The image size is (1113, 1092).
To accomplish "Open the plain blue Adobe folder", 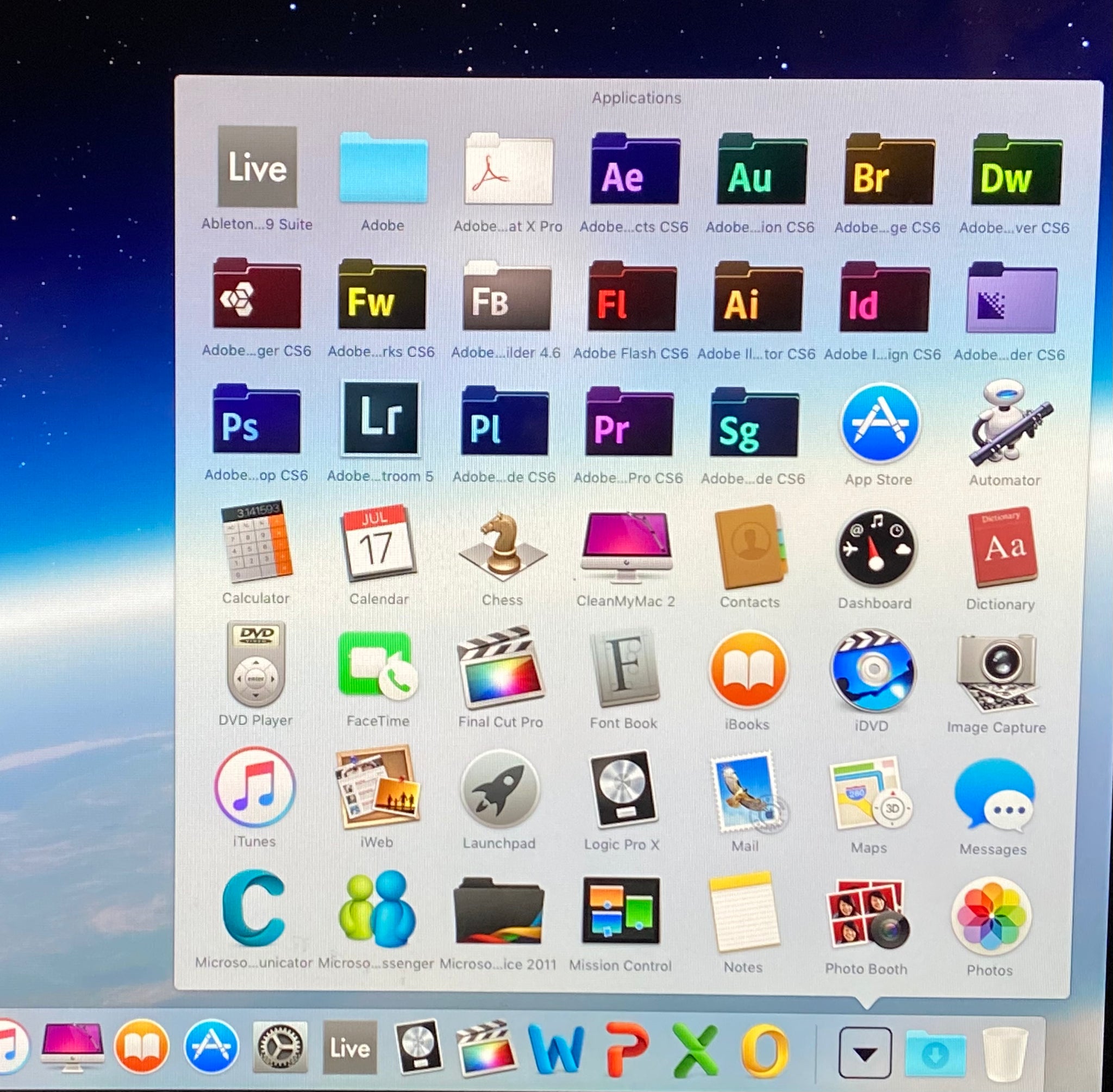I will click(383, 167).
